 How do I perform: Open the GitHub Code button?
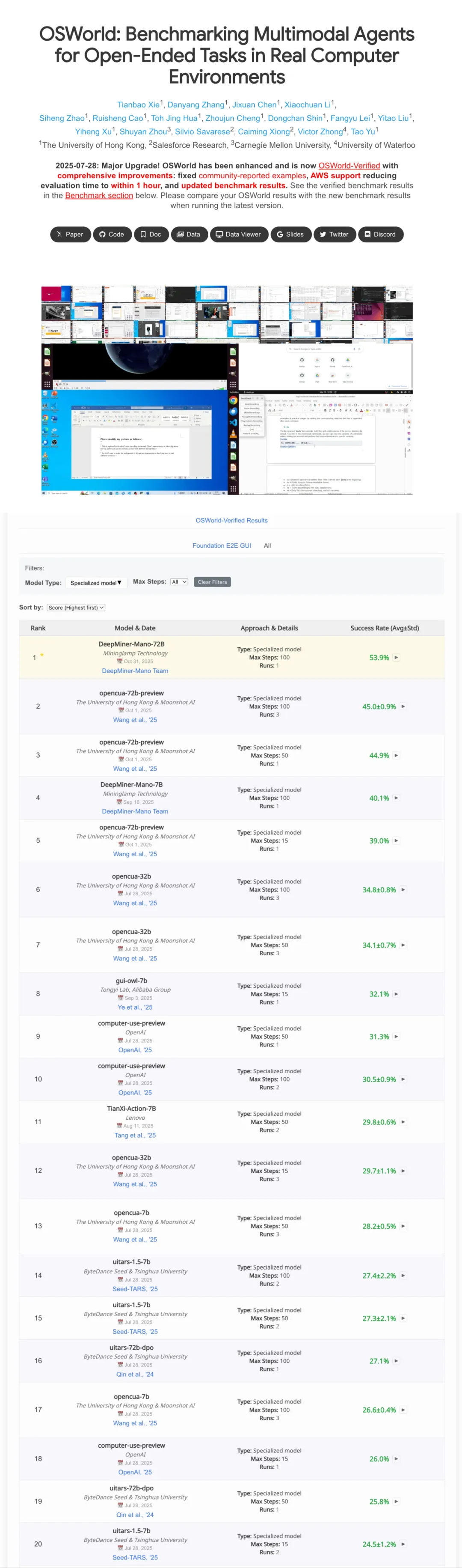tap(111, 234)
